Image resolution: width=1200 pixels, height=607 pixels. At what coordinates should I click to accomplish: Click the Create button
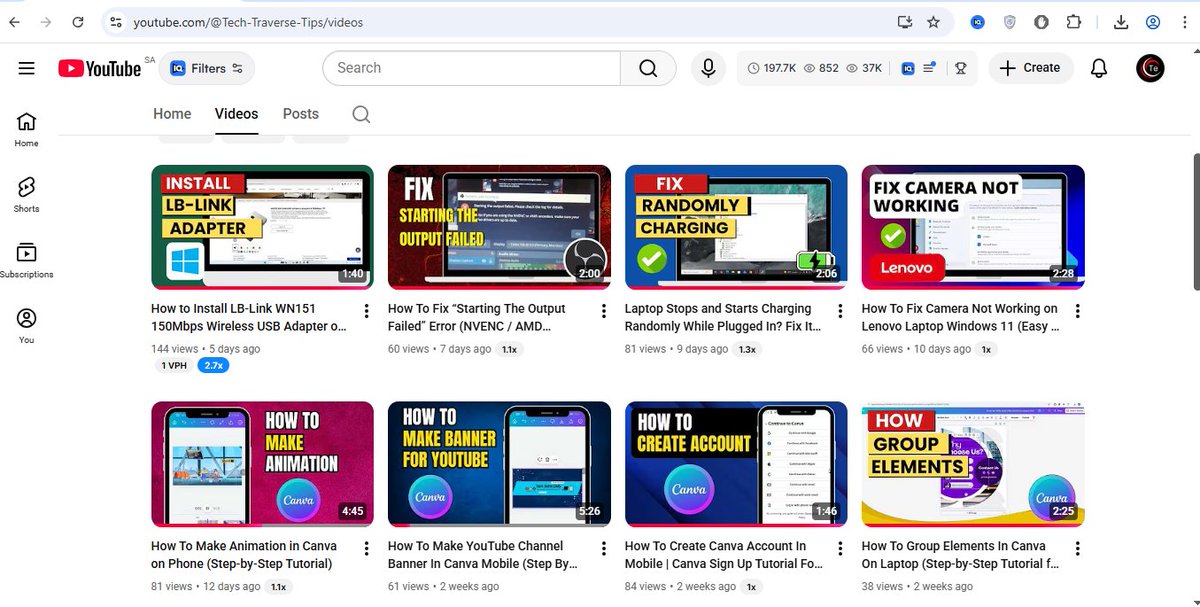(1030, 68)
